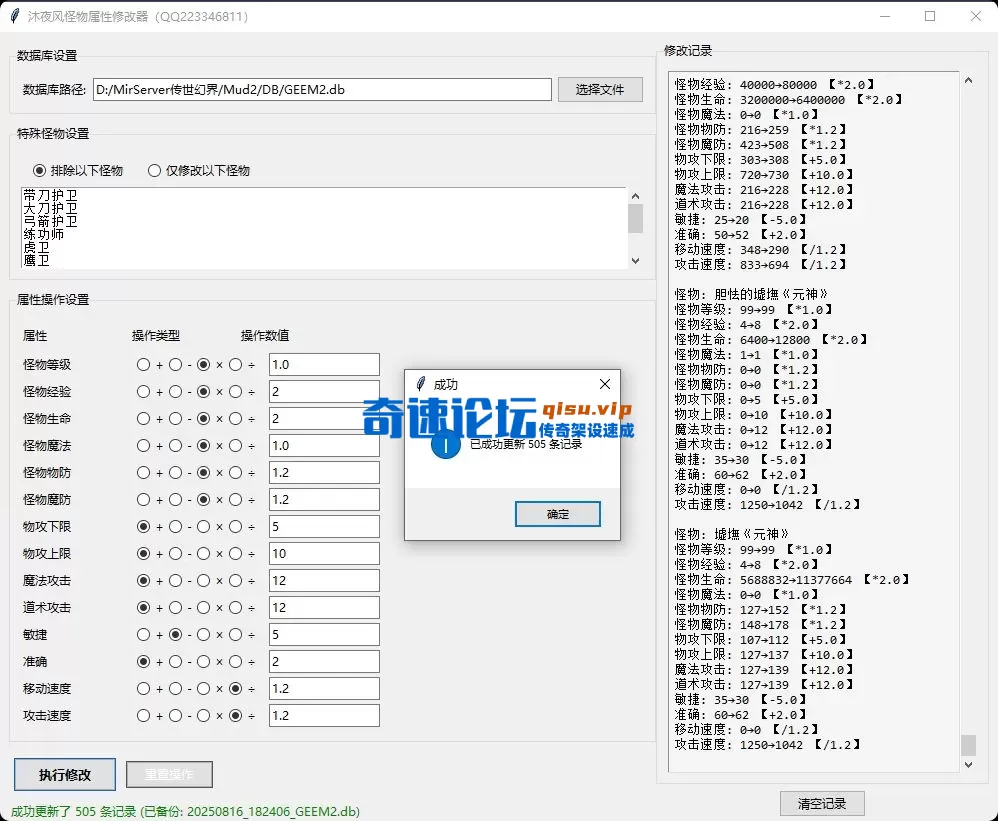Click the Python feather icon in title bar
Screen dimensions: 998x821
coord(17,16)
